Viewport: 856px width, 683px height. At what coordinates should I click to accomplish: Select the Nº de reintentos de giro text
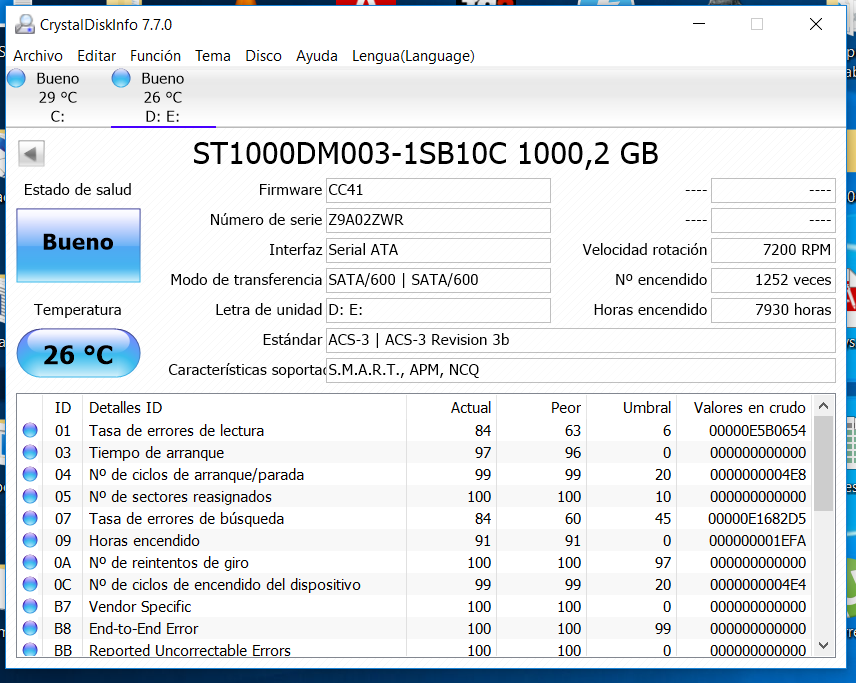point(169,563)
